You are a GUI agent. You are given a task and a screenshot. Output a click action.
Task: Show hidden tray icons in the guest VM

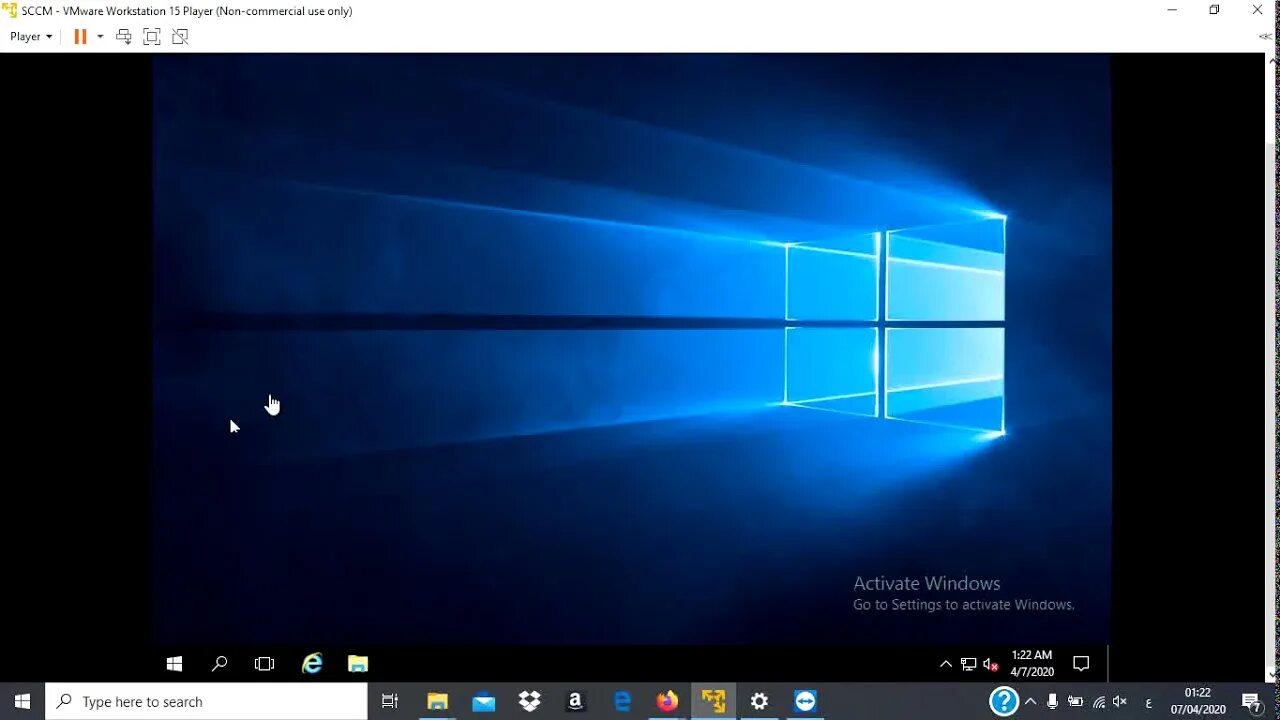(946, 663)
